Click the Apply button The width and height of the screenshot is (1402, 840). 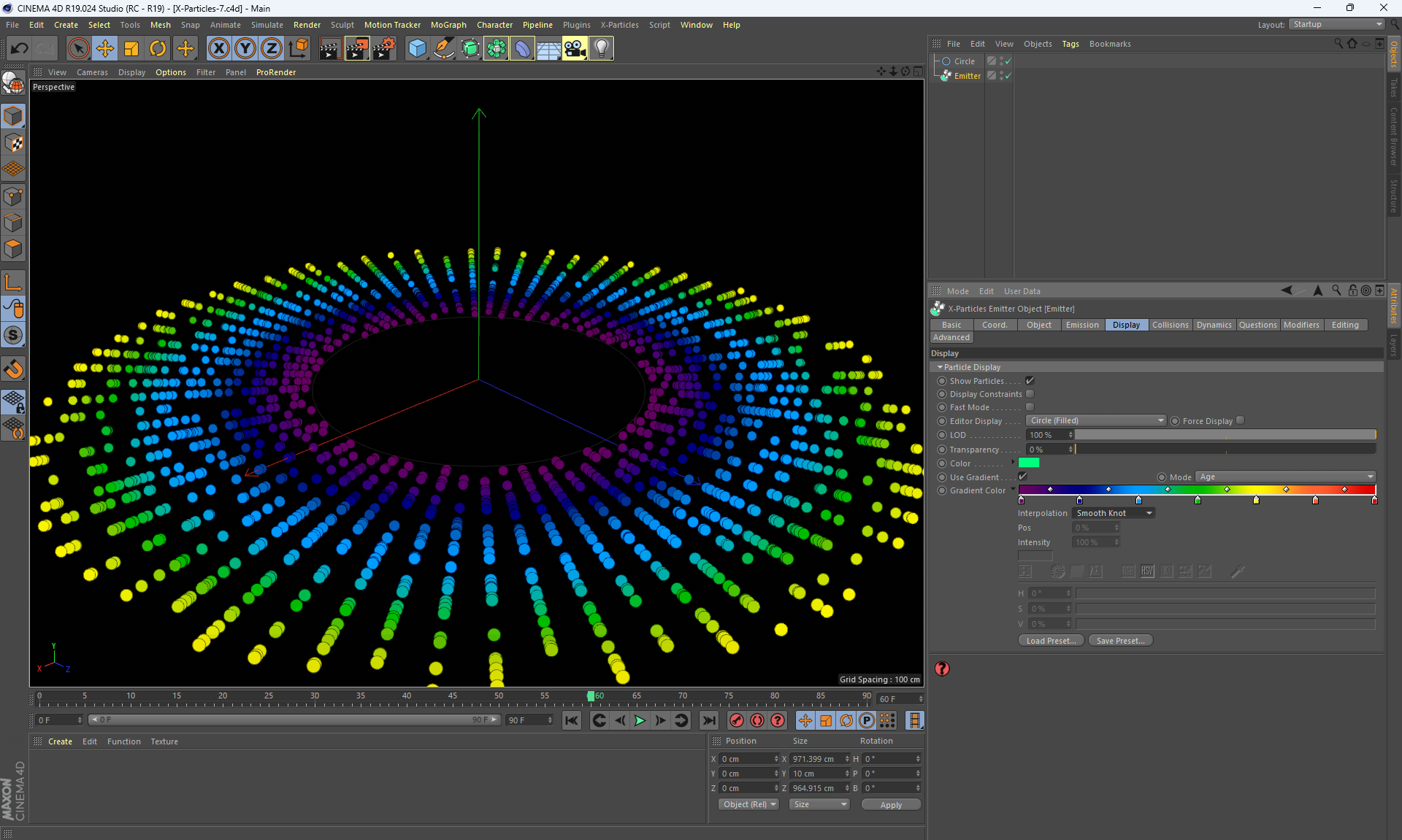pyautogui.click(x=890, y=805)
